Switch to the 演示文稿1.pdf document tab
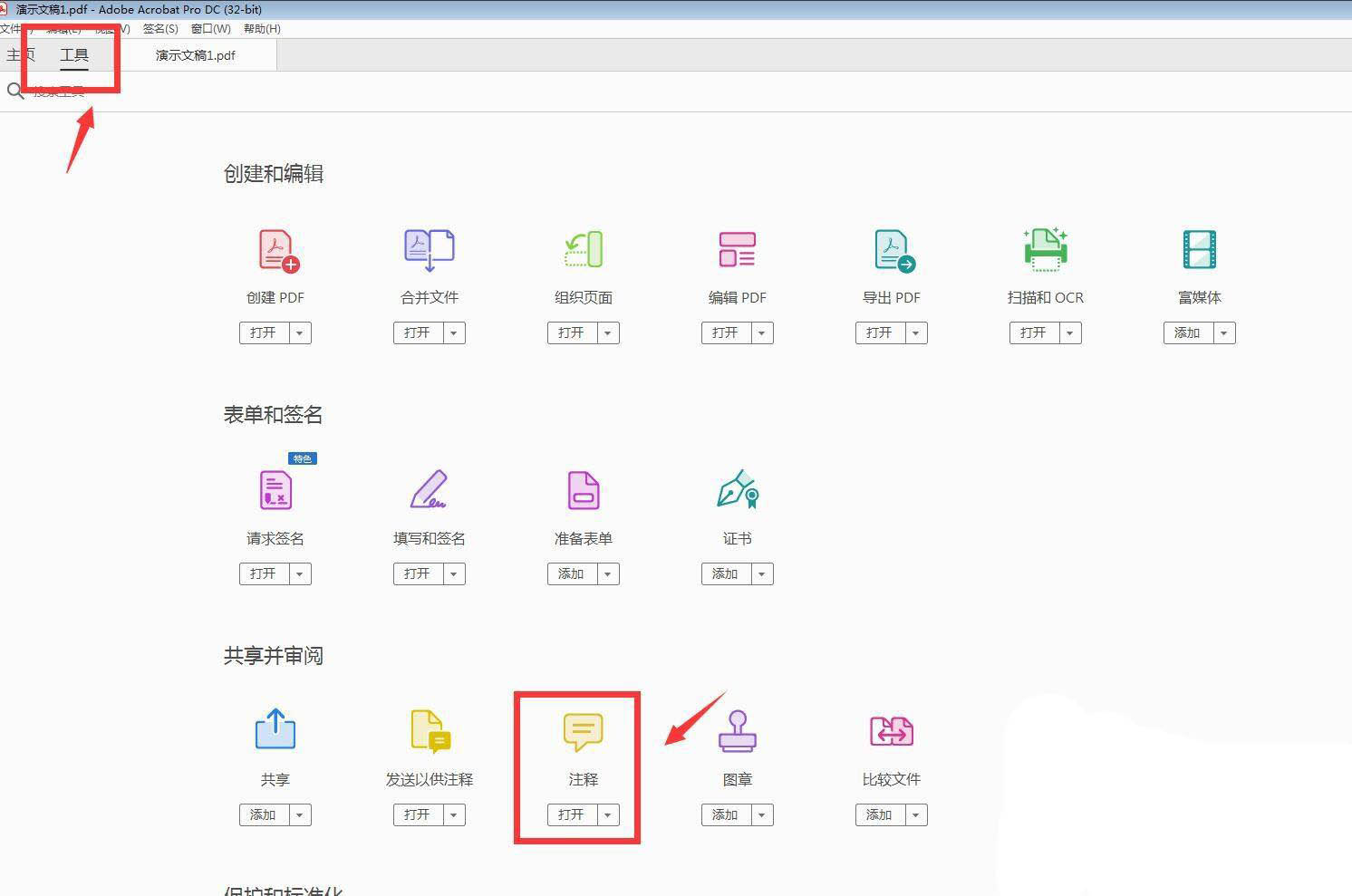 coord(196,55)
